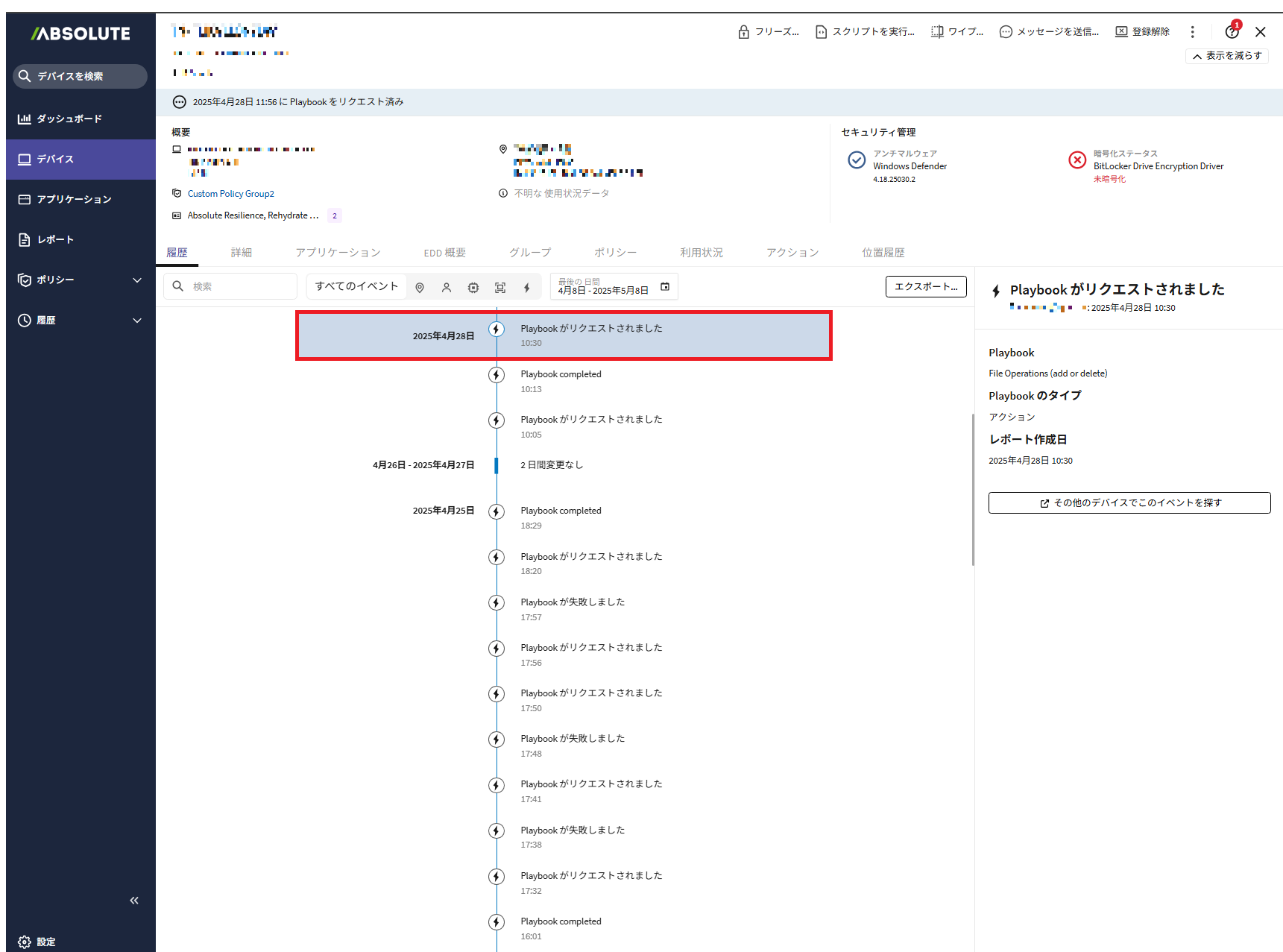Open the help icon with notification badge
The width and height of the screenshot is (1283, 952).
click(1232, 32)
